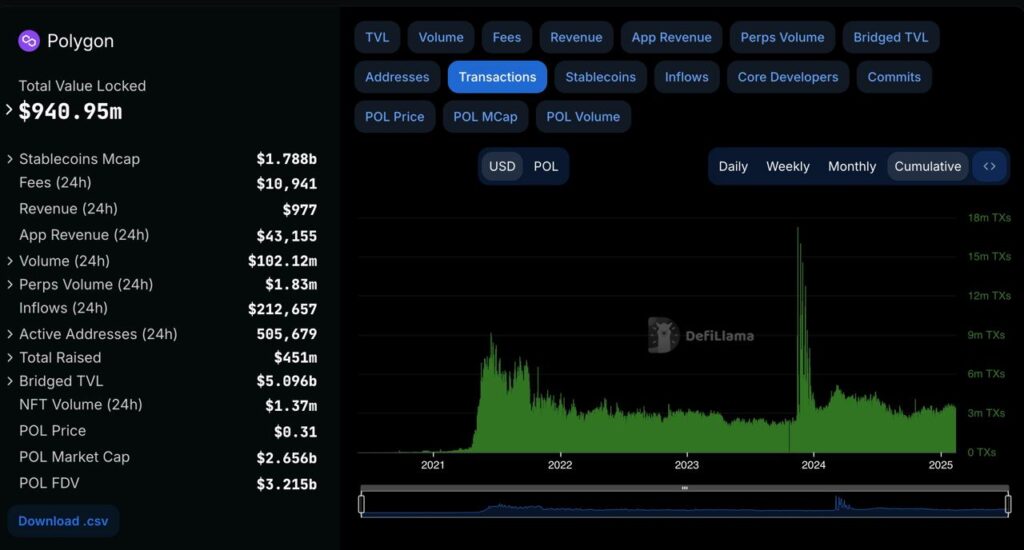Expand the Active Addresses (24h) row
The image size is (1024, 550).
9,334
